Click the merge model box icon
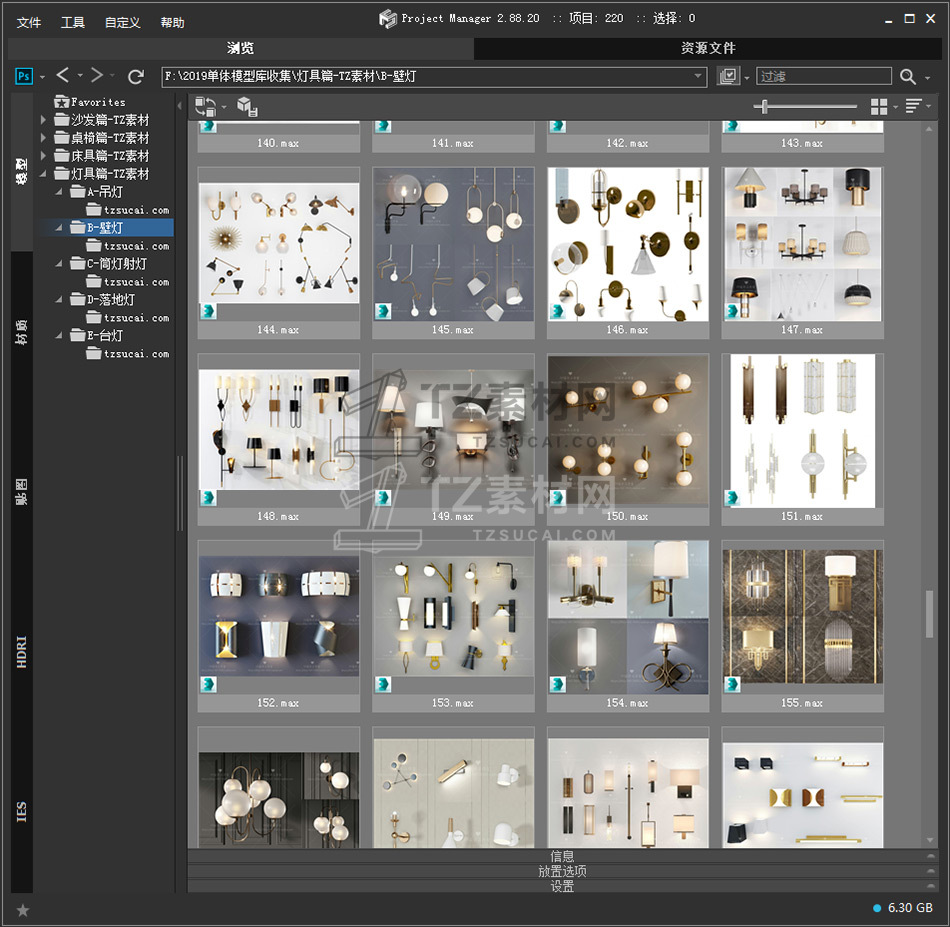Viewport: 950px width, 927px height. pos(247,106)
